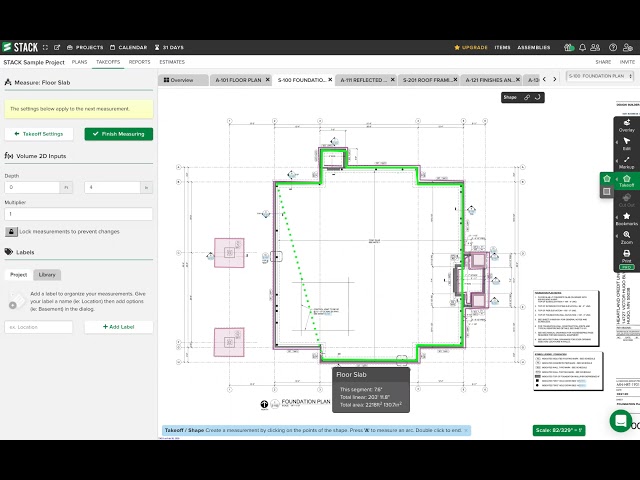Open the PROJECTS menu
This screenshot has height=480, width=640.
(x=85, y=47)
